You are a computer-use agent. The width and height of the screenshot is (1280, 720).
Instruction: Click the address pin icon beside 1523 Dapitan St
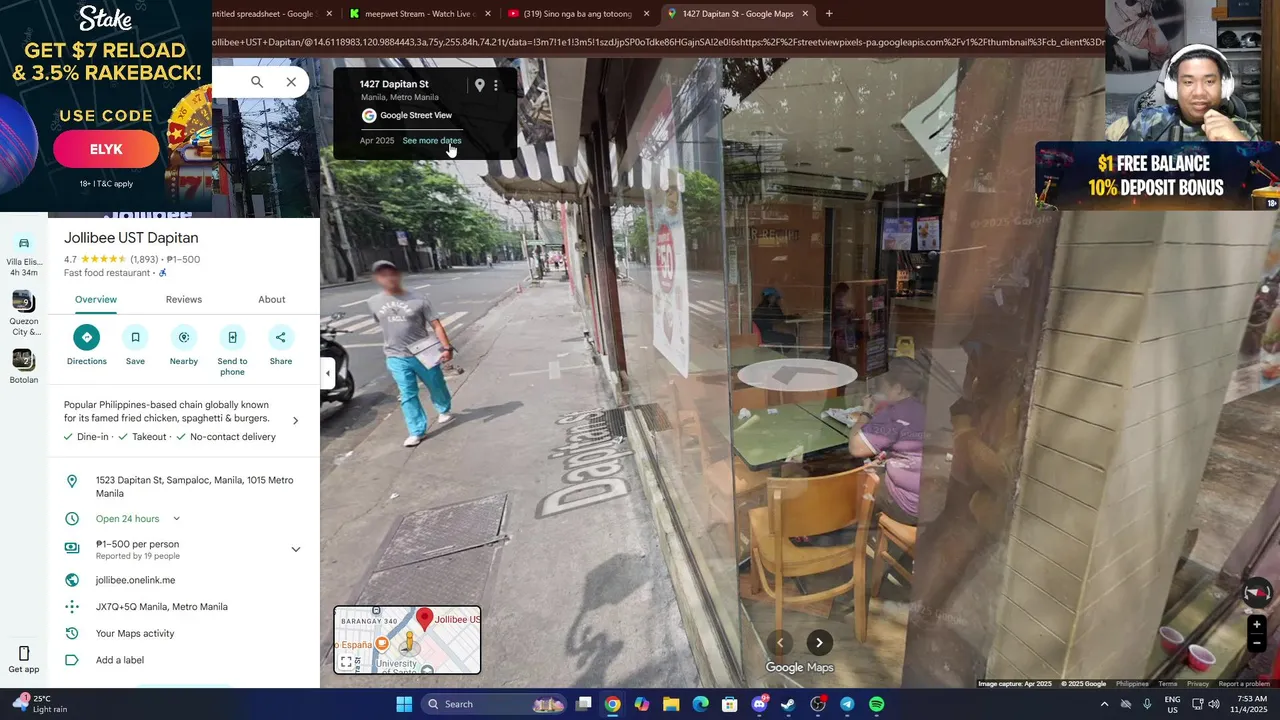tap(72, 481)
